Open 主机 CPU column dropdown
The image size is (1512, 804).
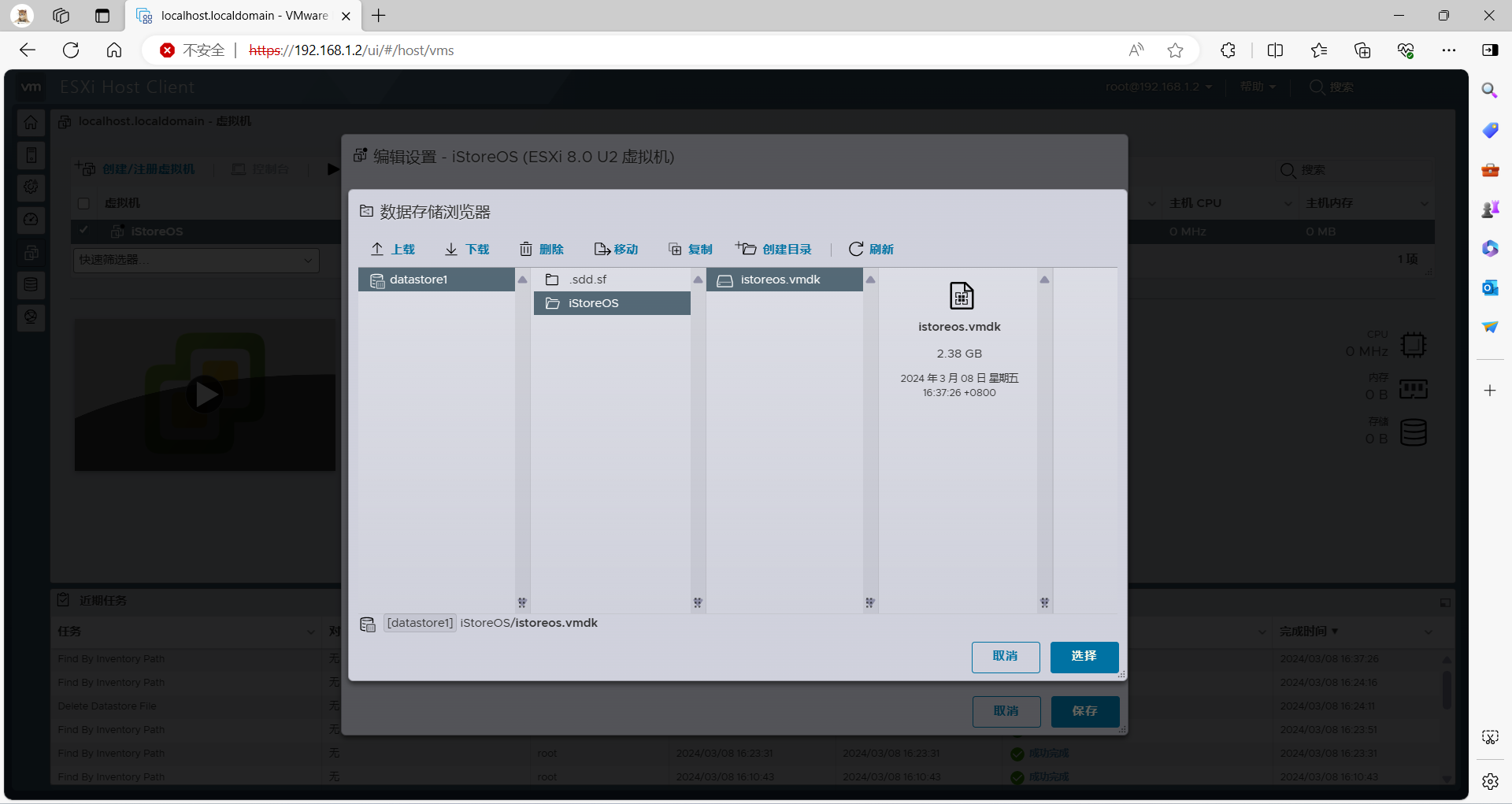1288,203
